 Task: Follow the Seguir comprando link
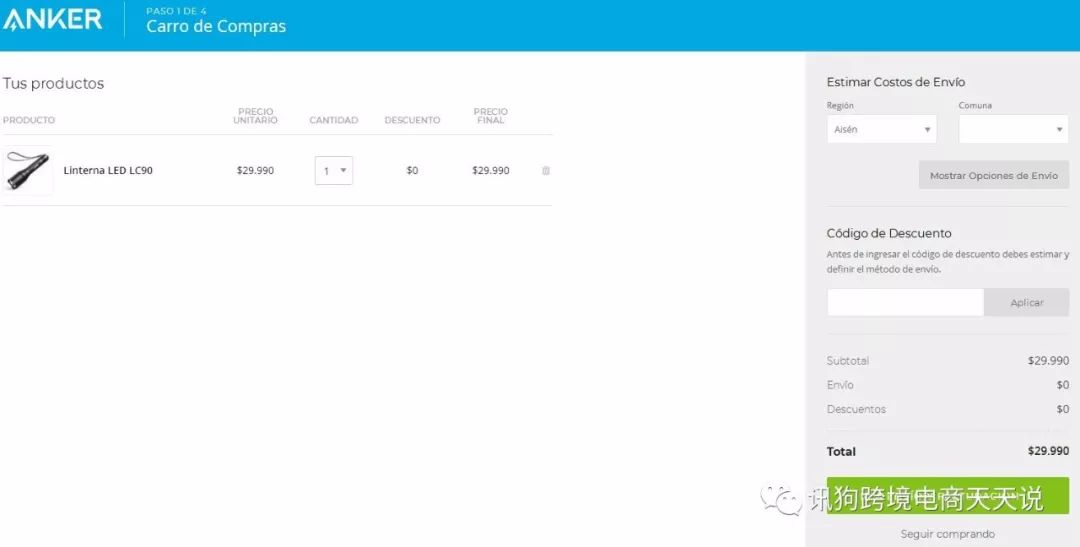pos(947,534)
